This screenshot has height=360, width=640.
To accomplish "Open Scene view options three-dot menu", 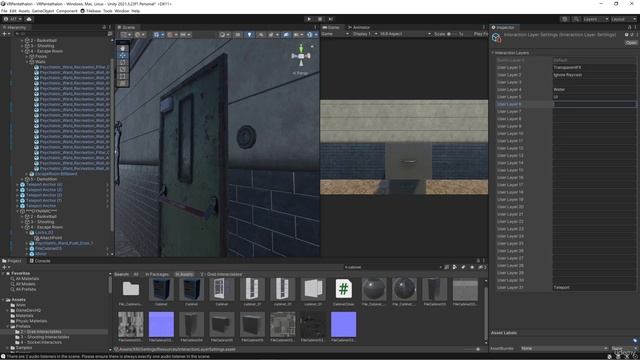I will 315,27.
